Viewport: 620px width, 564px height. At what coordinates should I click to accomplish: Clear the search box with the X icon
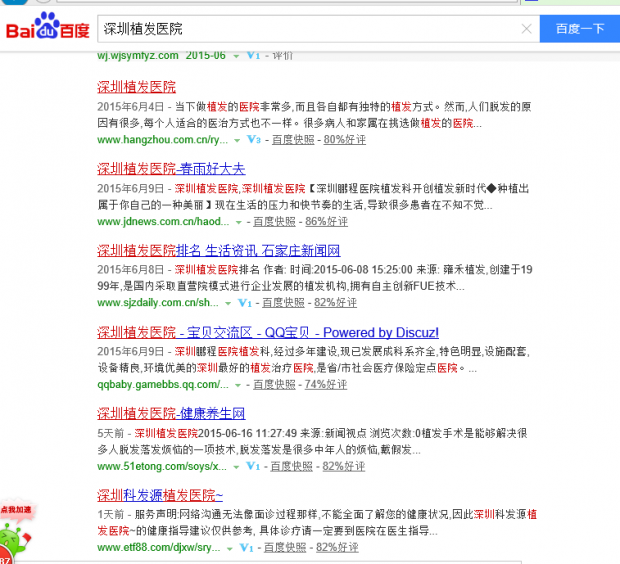526,29
